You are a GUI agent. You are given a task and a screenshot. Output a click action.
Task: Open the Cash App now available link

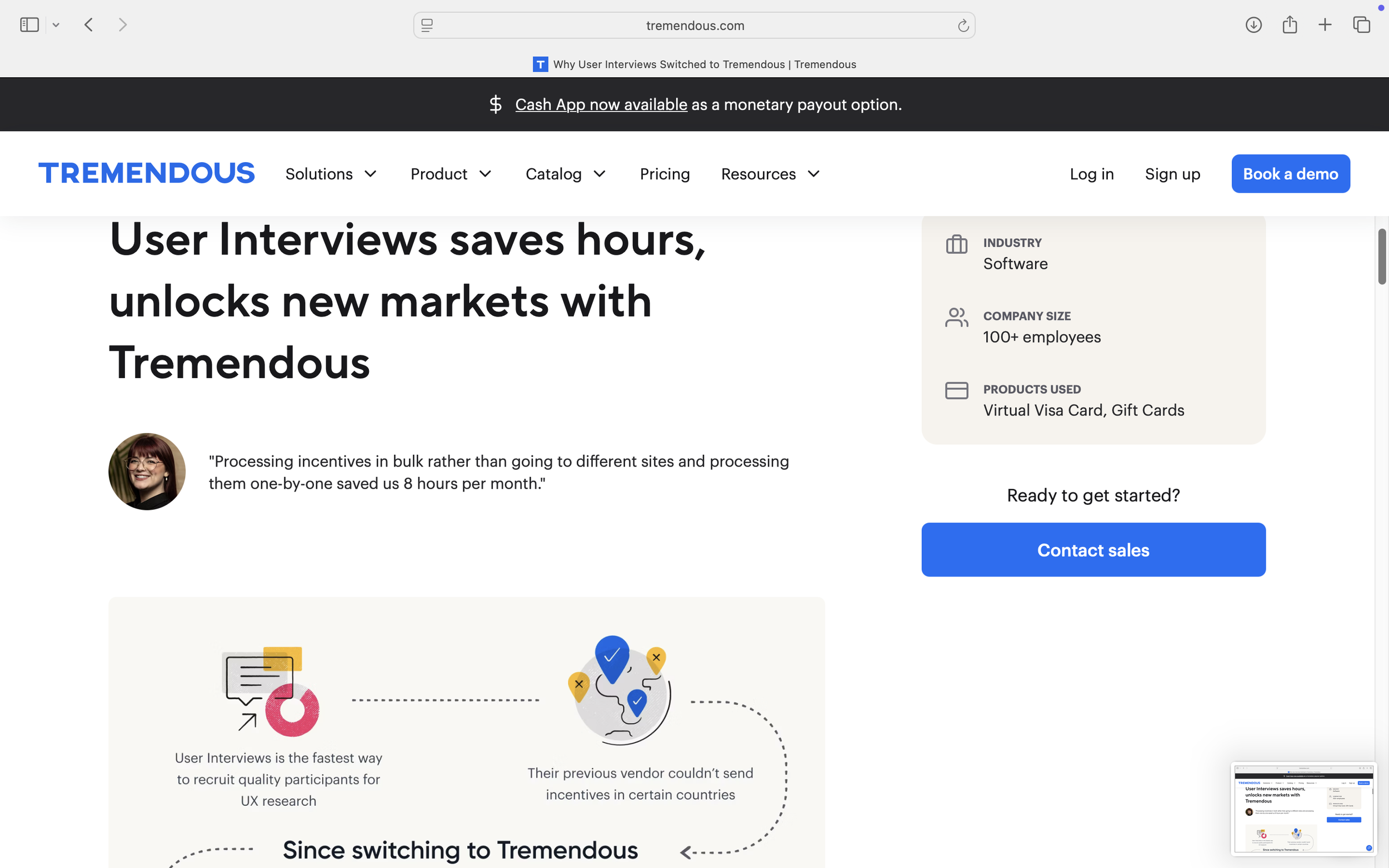point(601,104)
